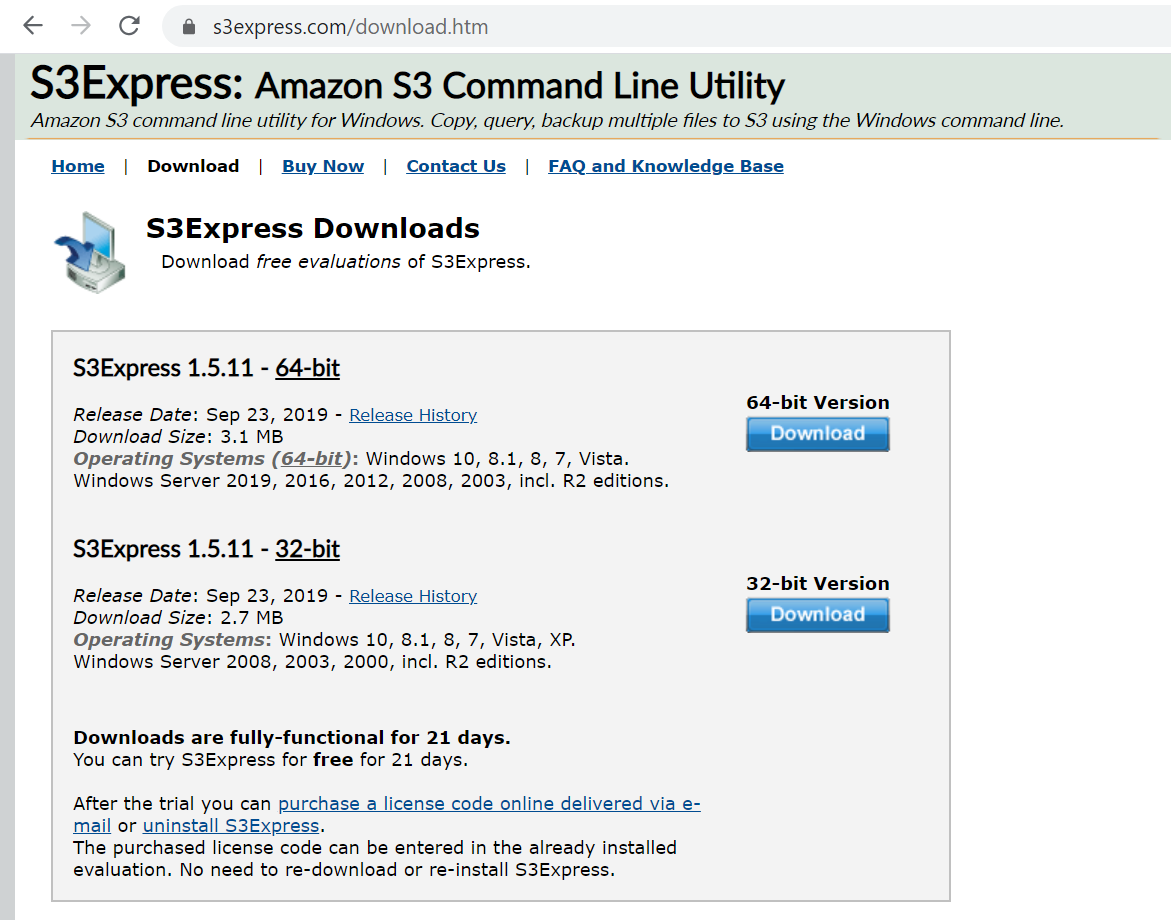
Task: Reload the page with refresh icon
Action: point(129,26)
